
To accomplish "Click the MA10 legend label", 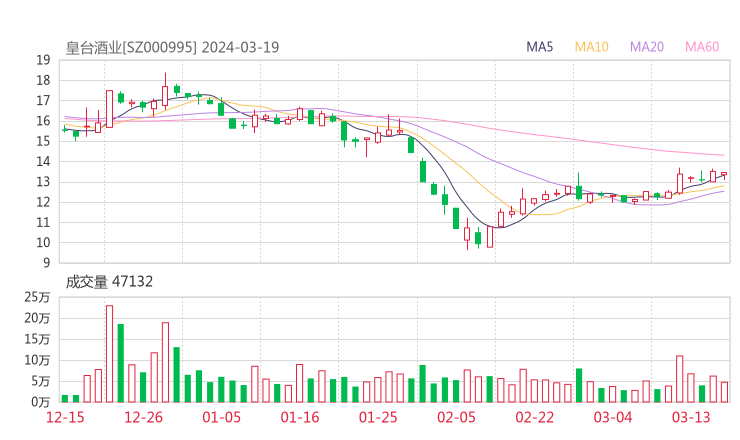I will pos(591,47).
